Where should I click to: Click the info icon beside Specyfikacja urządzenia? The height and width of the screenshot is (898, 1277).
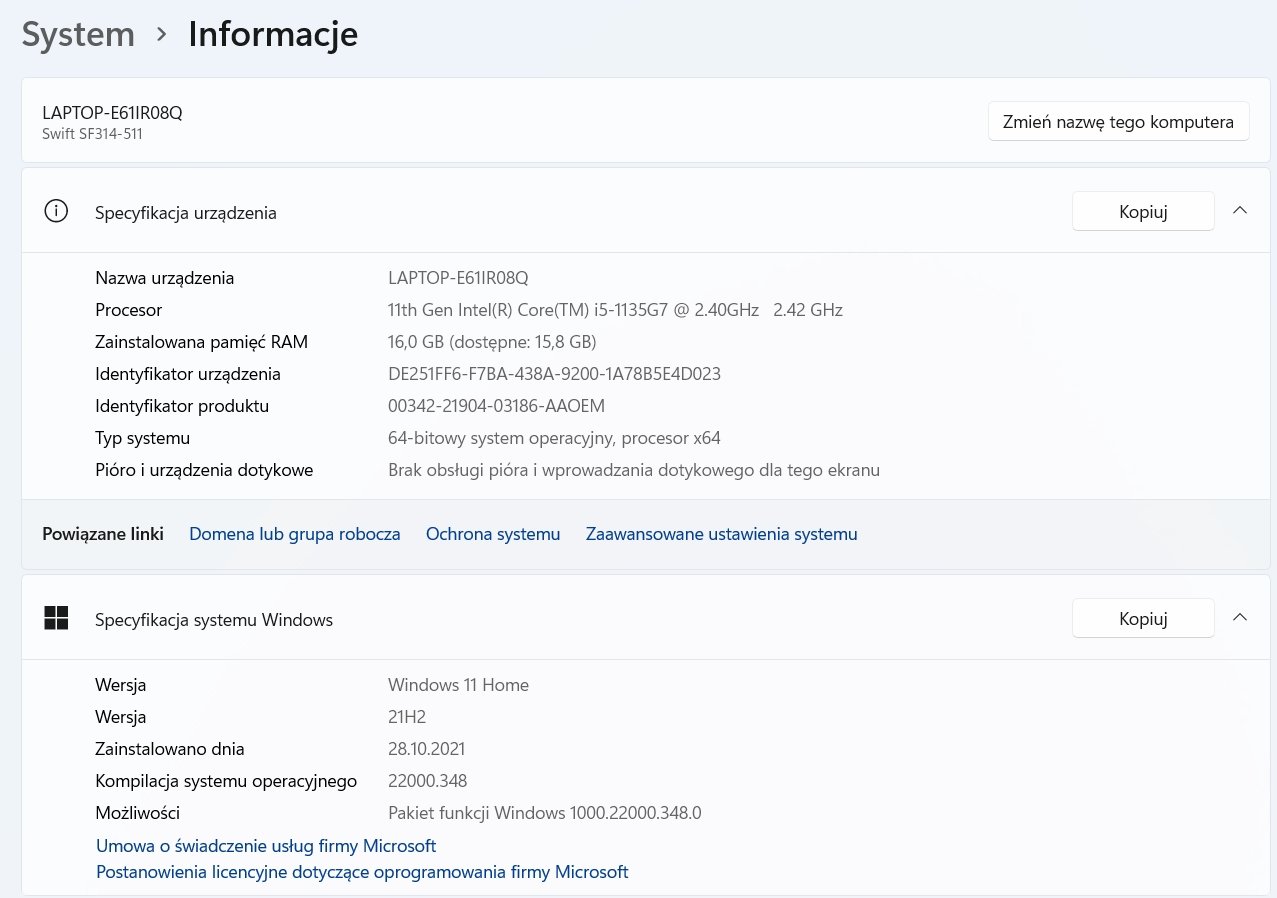tap(56, 211)
